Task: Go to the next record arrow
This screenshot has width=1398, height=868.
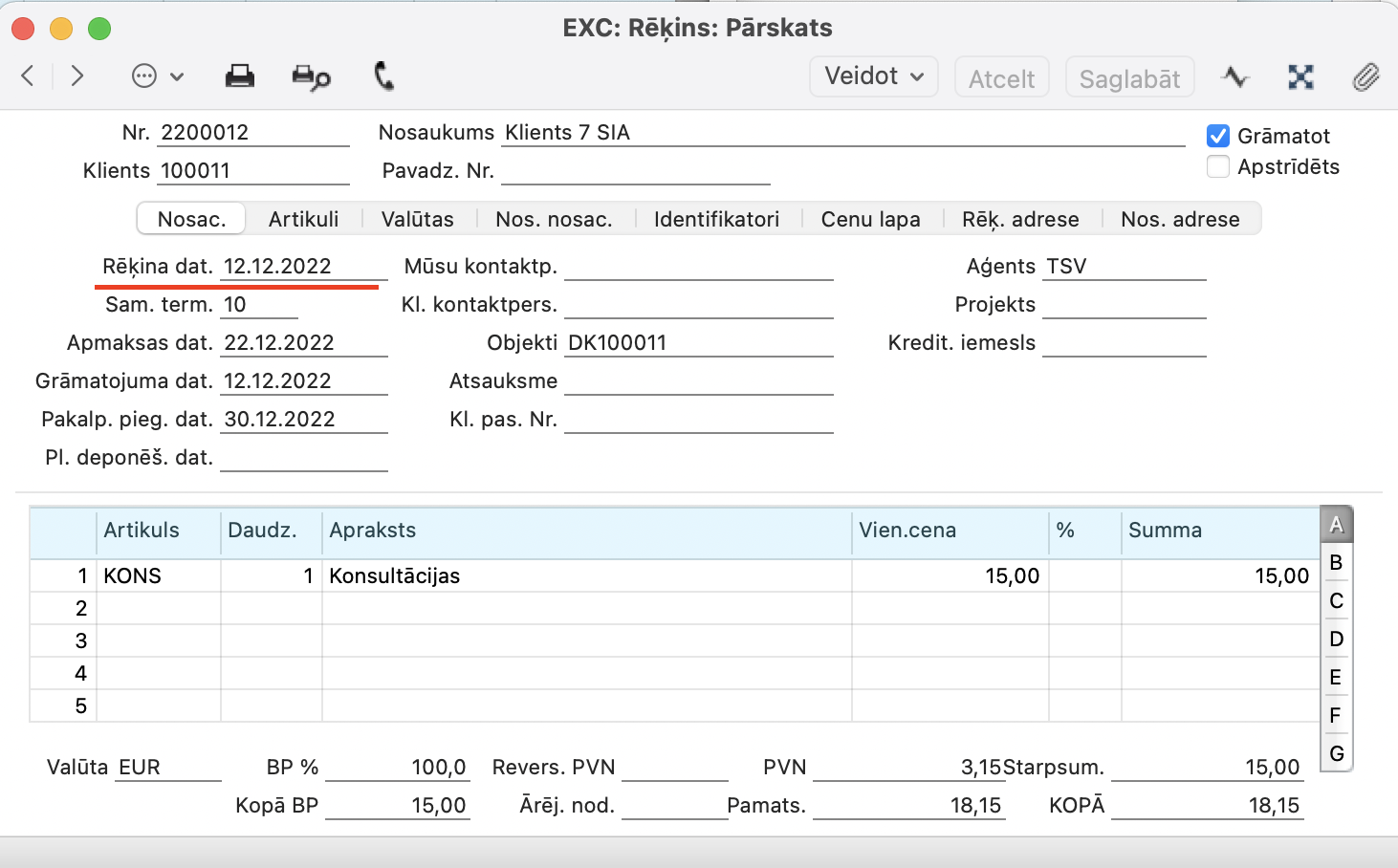Action: click(77, 76)
